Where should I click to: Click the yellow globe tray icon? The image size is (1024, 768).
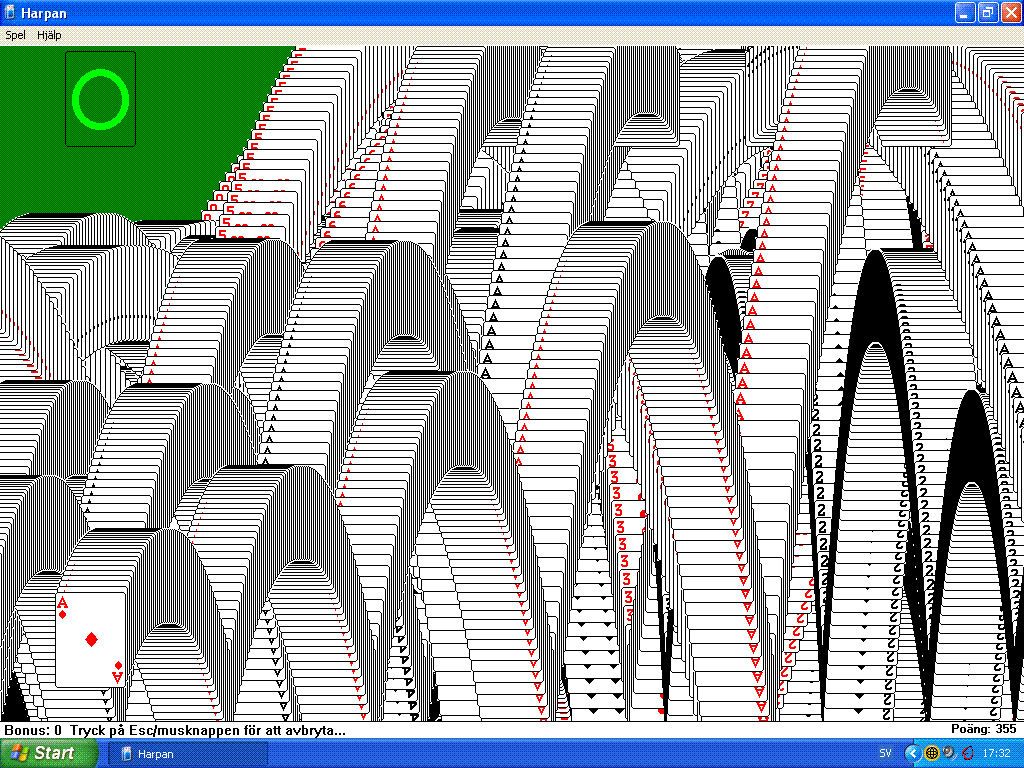932,754
